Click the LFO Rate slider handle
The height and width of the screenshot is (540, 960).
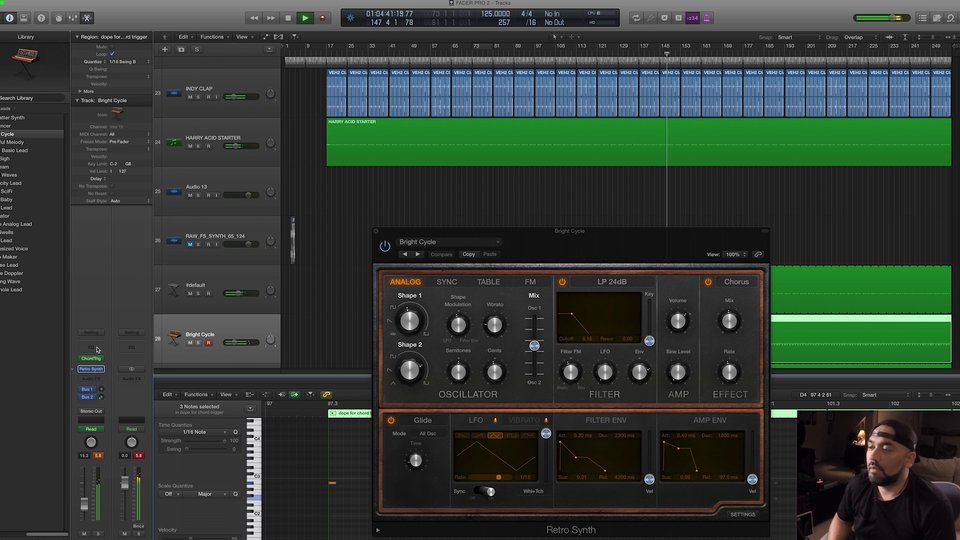point(498,477)
